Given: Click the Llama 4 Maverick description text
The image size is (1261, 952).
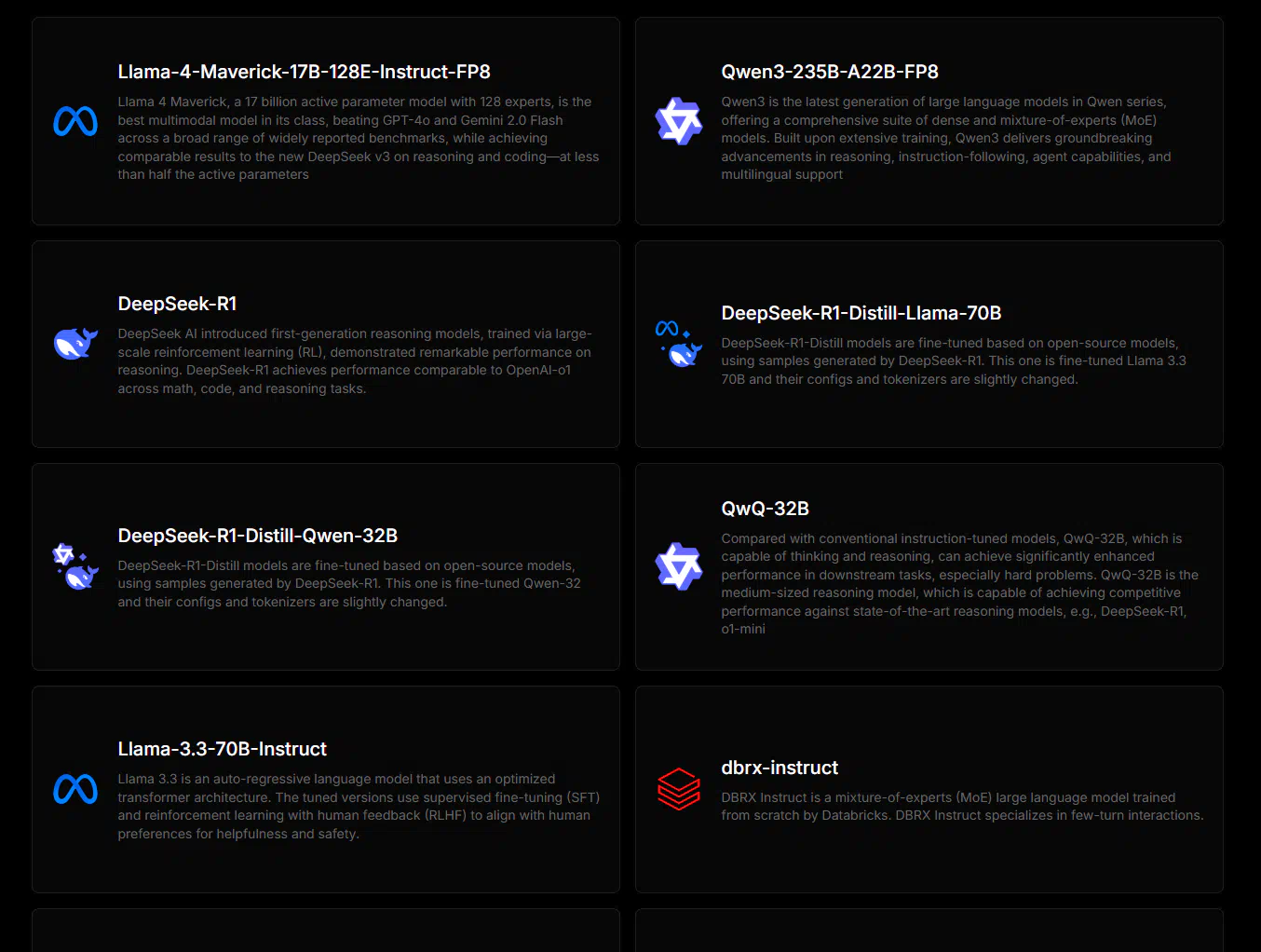Looking at the screenshot, I should [359, 138].
